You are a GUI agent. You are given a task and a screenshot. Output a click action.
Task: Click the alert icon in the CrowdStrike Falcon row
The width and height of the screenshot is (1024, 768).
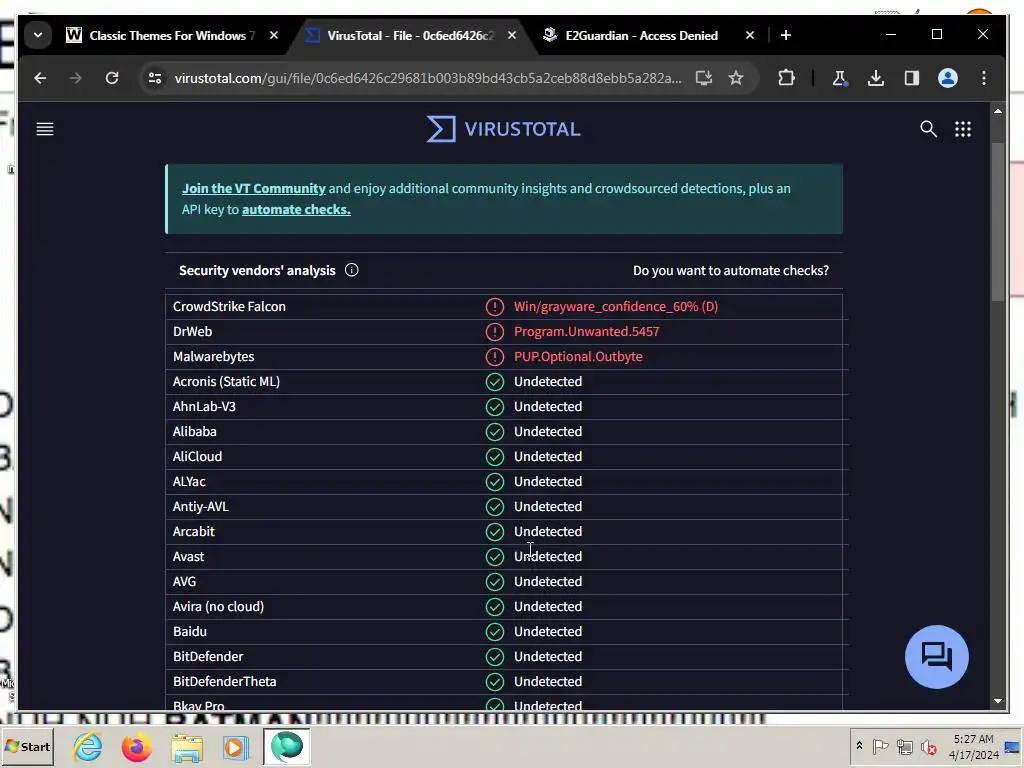494,306
